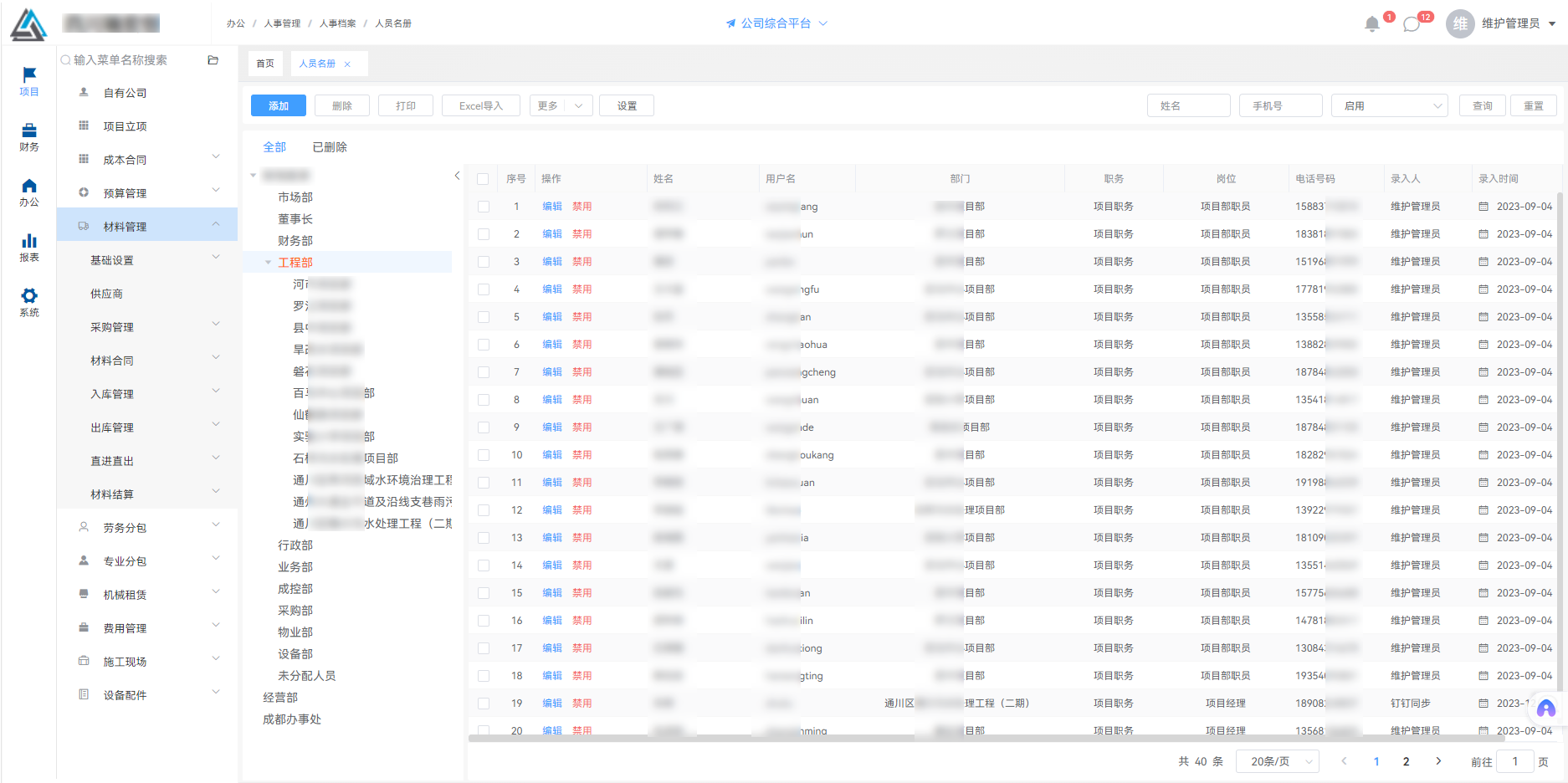Image resolution: width=1568 pixels, height=783 pixels.
Task: Click the 添加 button
Action: point(279,105)
